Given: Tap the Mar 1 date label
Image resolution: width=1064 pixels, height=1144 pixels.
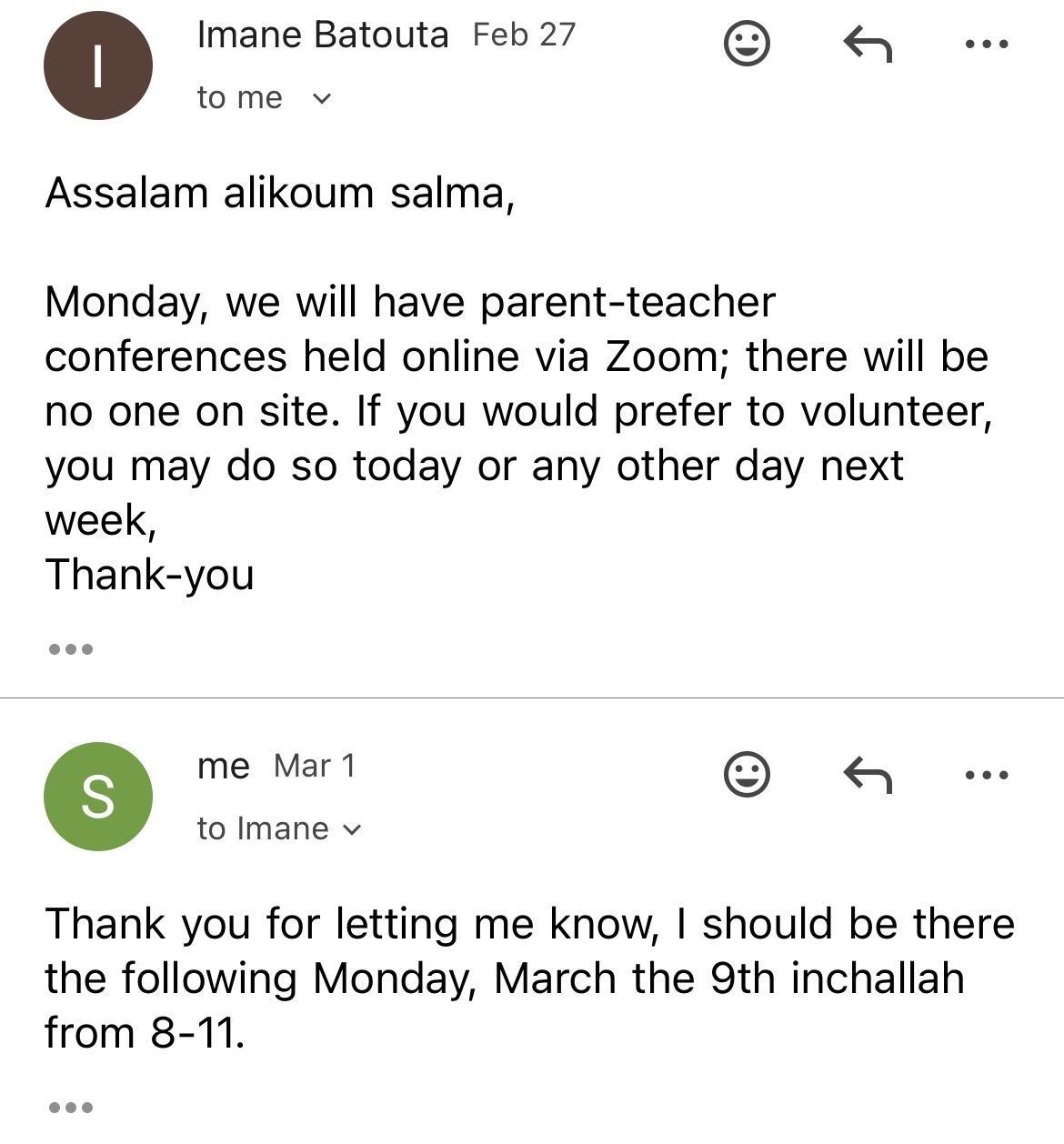Looking at the screenshot, I should pos(315,766).
